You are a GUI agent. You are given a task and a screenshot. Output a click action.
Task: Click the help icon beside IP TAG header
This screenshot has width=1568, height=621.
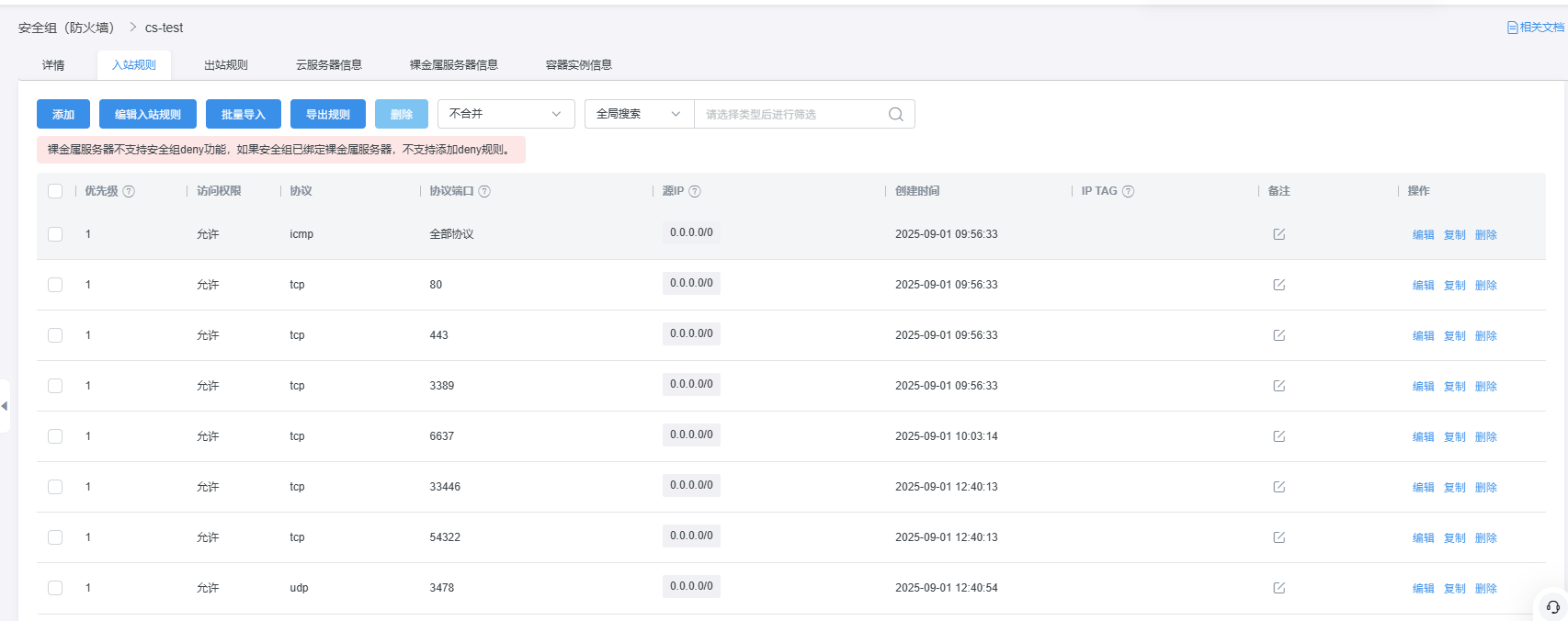[x=1128, y=191]
